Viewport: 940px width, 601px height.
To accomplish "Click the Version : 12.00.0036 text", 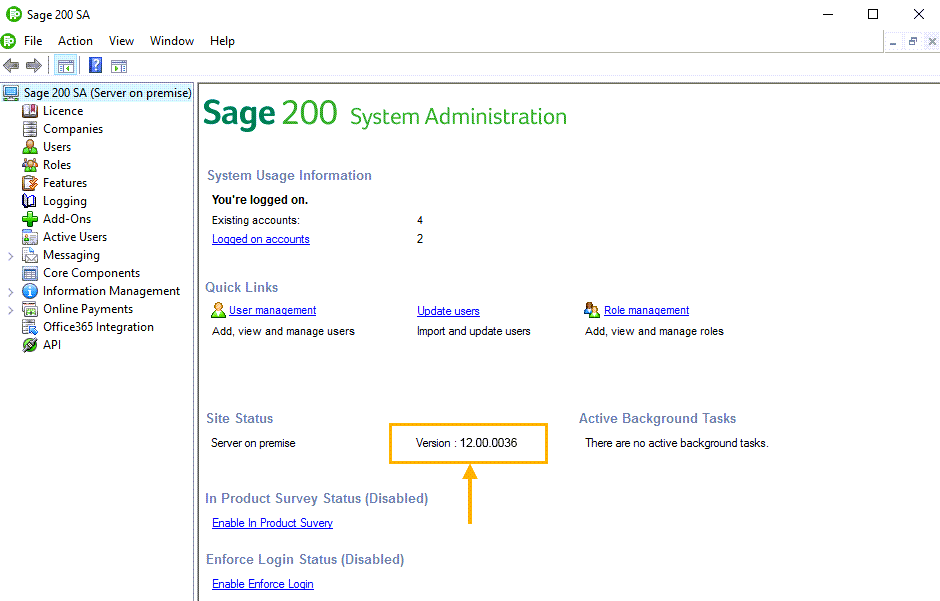I will tap(466, 443).
